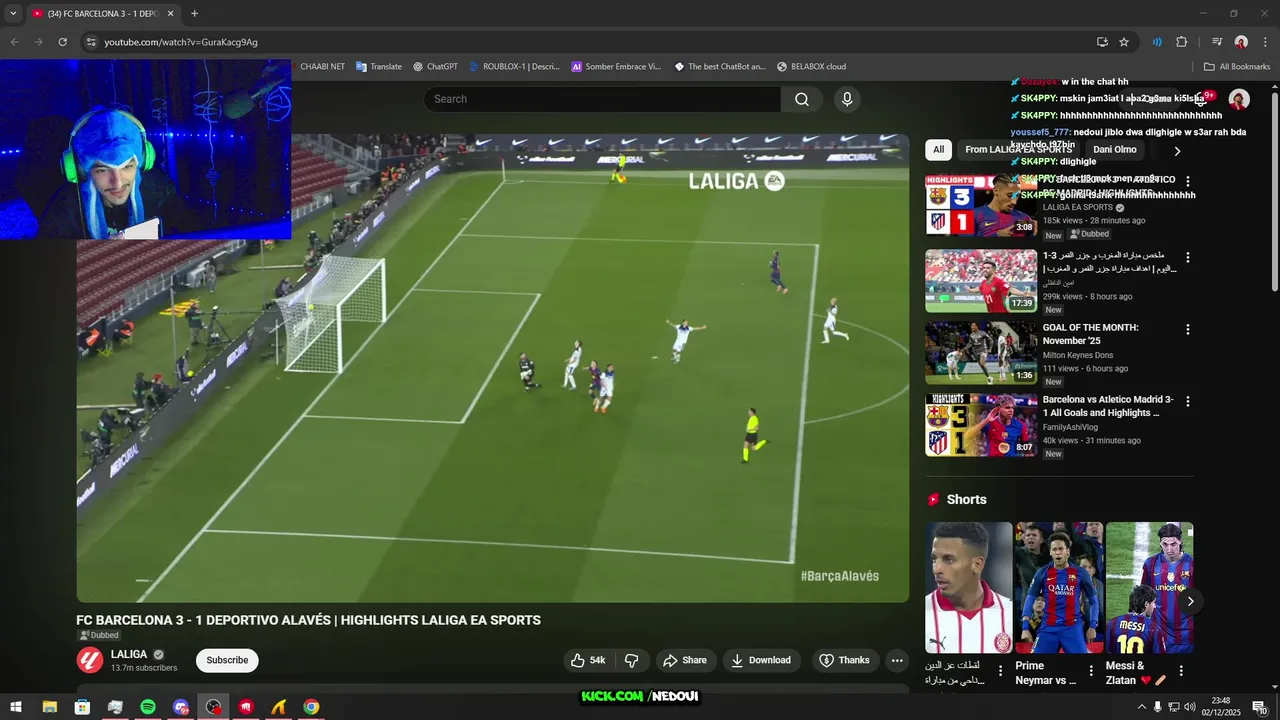Open the All Bookmarks folder

tap(1237, 67)
